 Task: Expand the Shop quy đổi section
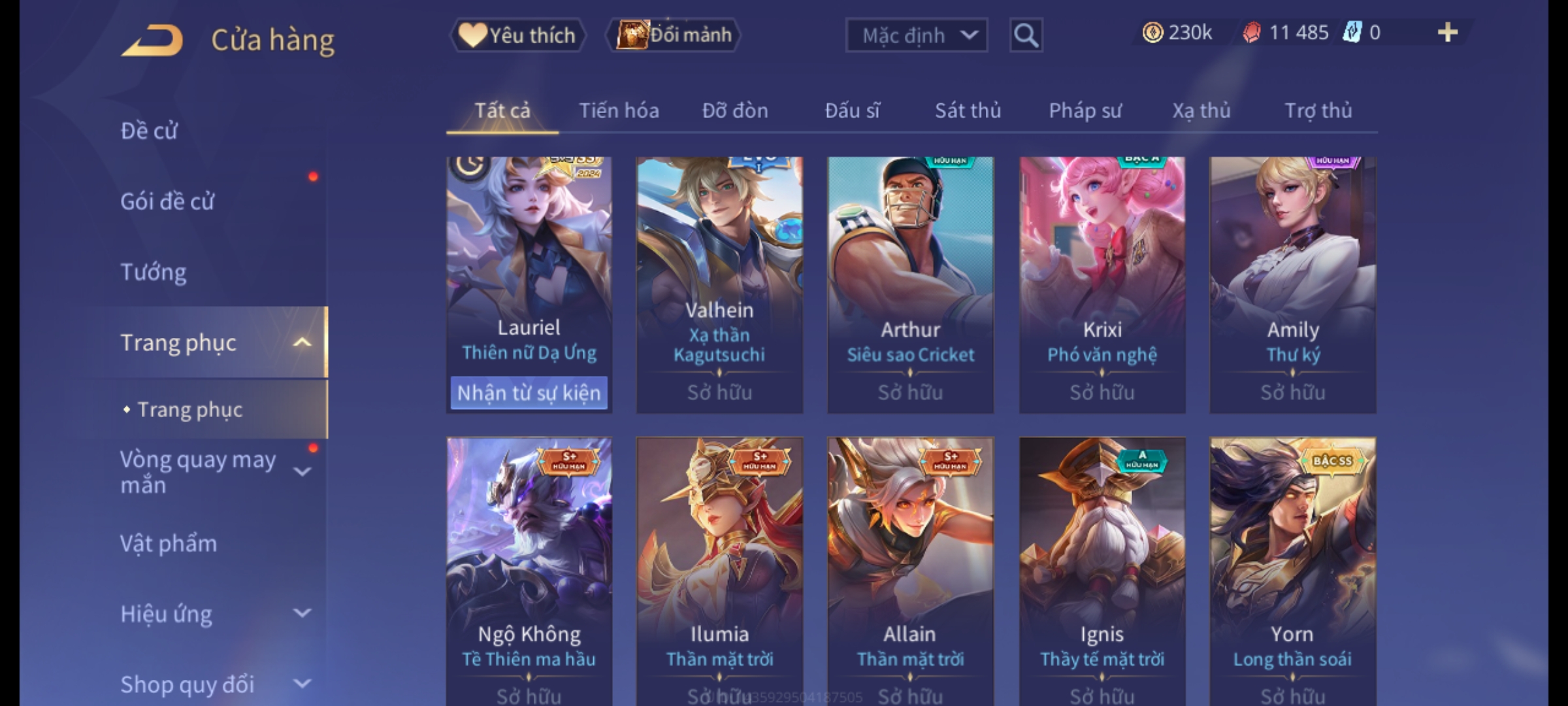pyautogui.click(x=302, y=684)
